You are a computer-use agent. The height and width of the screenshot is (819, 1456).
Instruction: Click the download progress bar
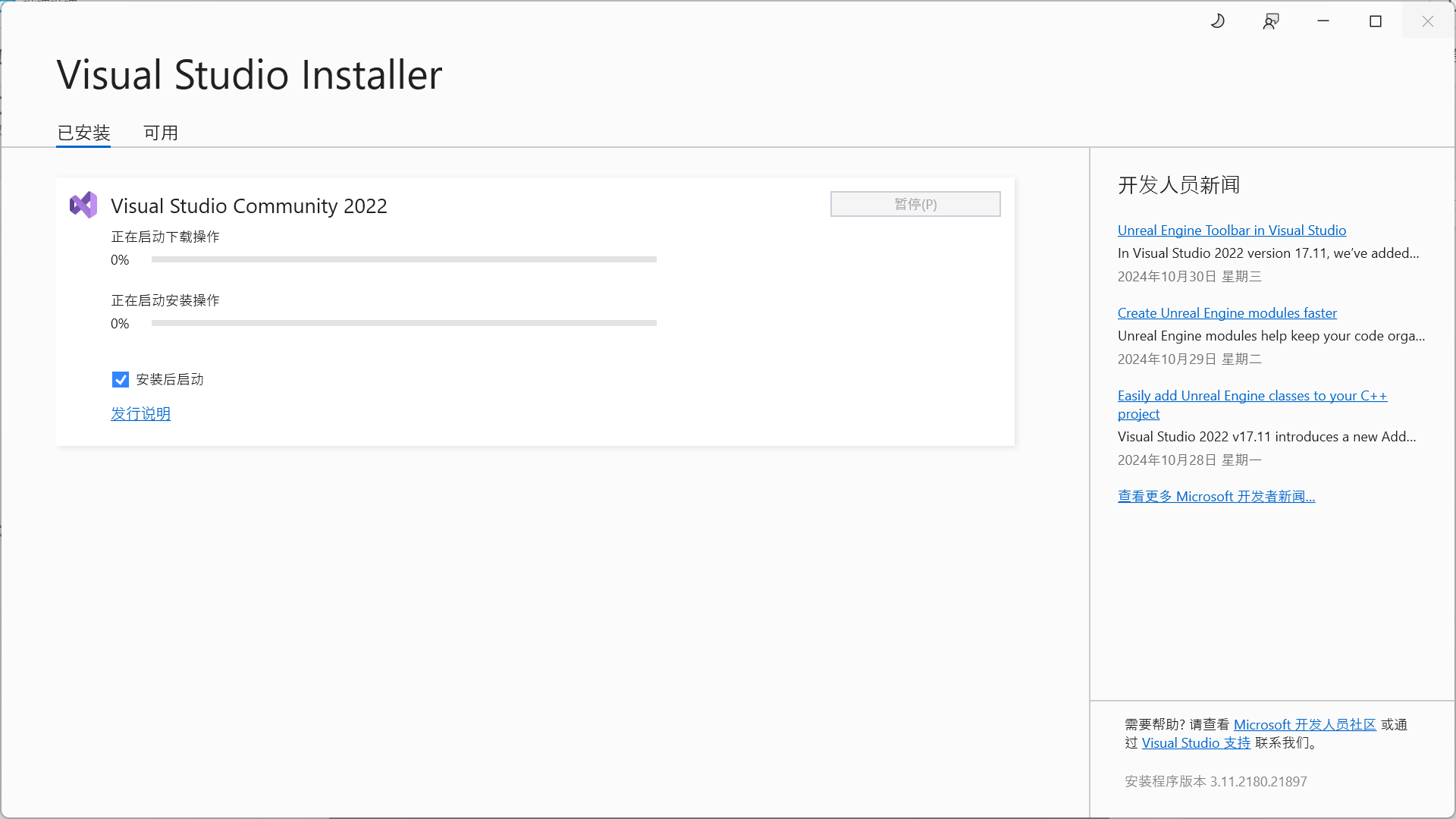(x=403, y=259)
